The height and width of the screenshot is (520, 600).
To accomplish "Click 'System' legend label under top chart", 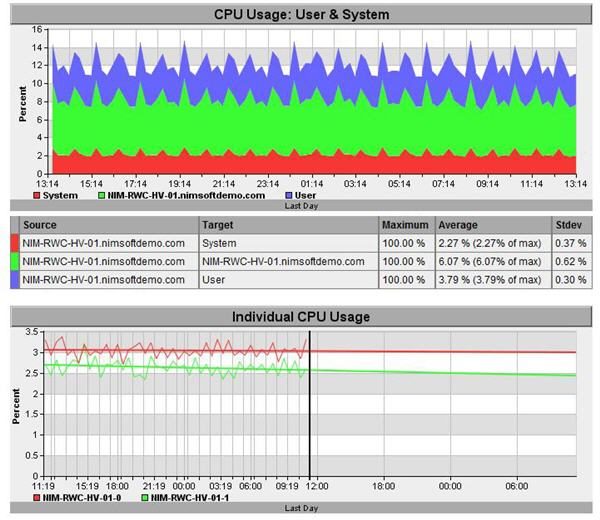I will pos(60,196).
